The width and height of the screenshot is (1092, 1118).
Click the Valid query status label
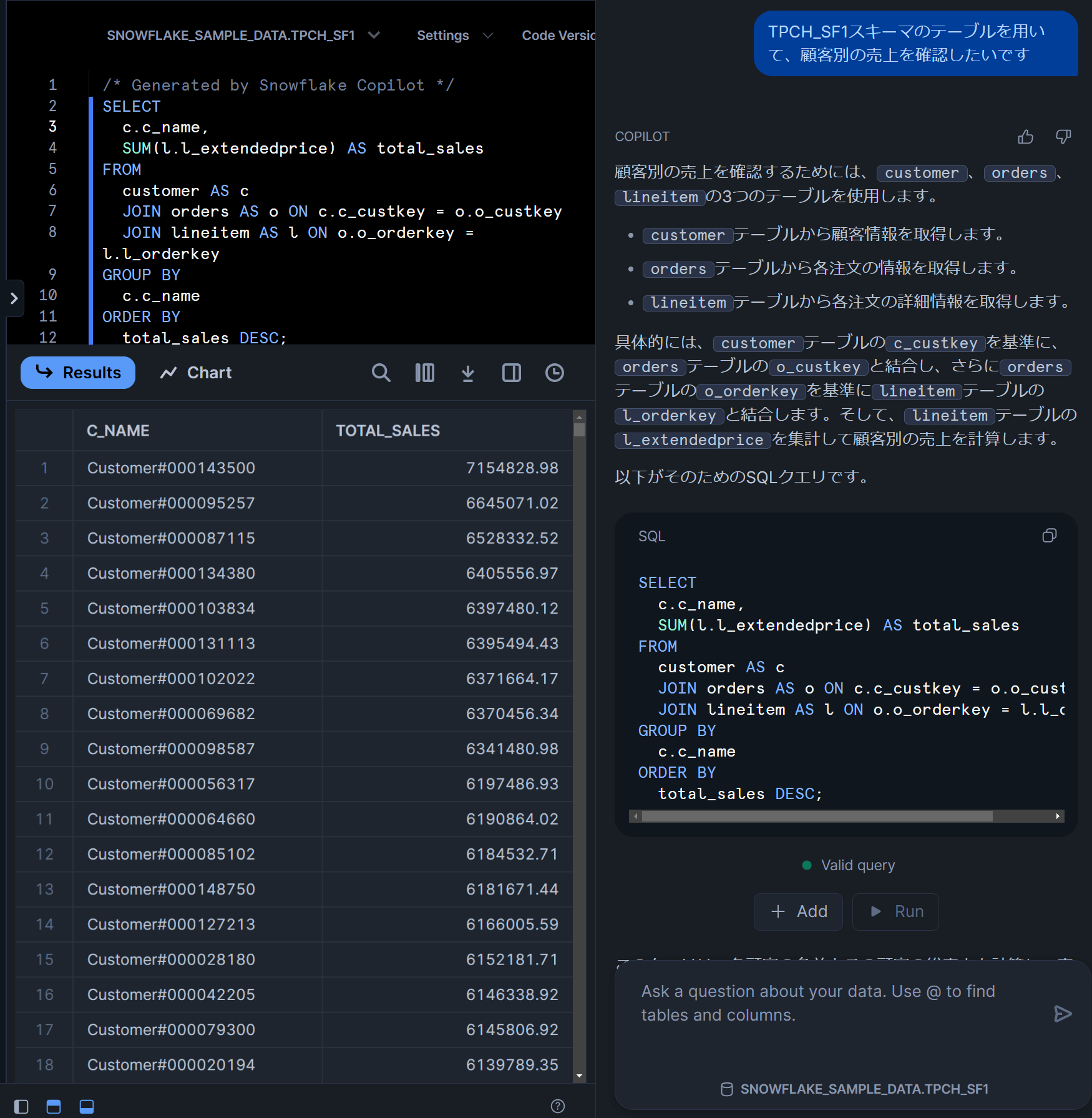point(848,865)
